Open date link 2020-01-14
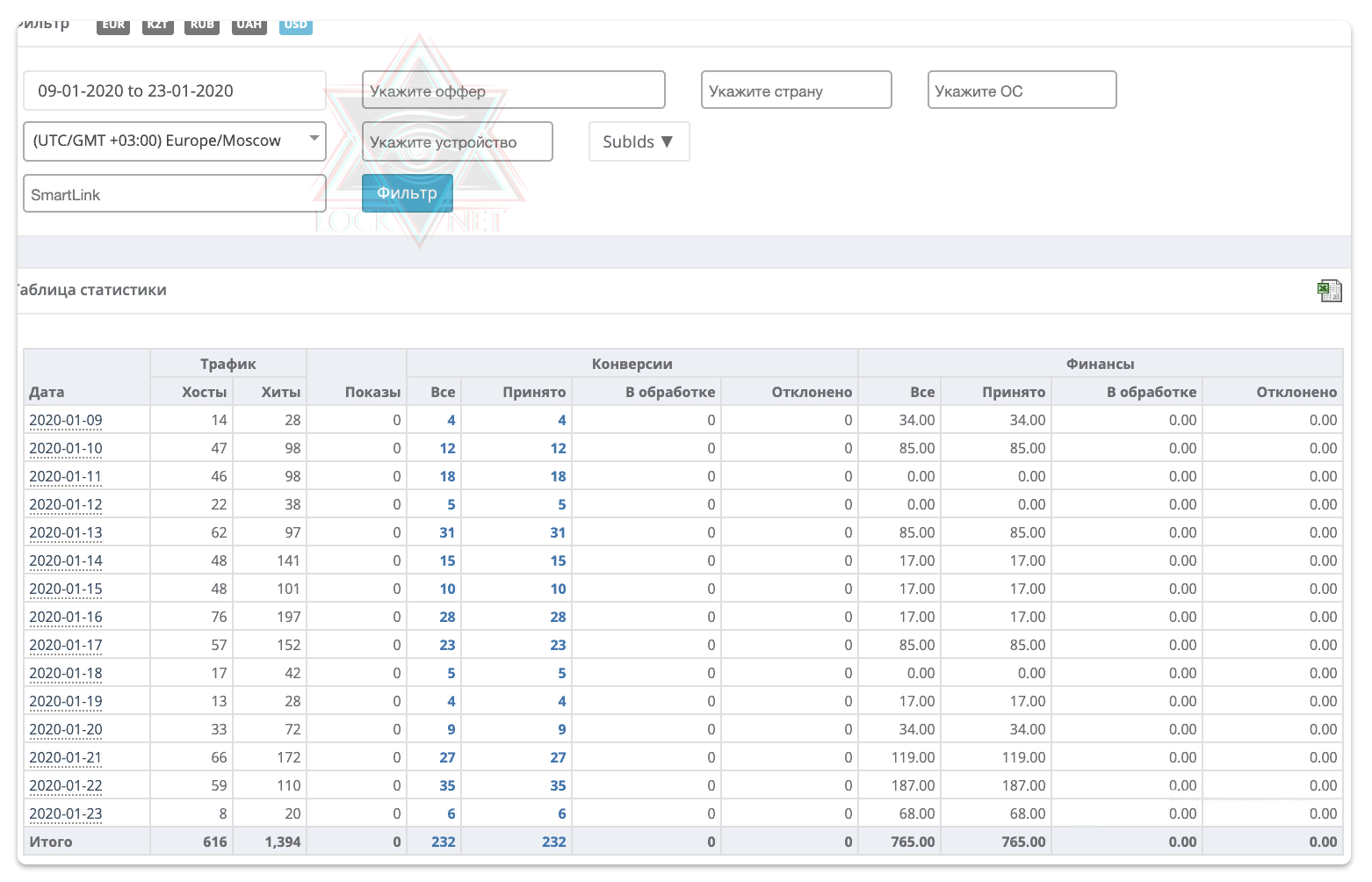The height and width of the screenshot is (882, 1372). pos(66,560)
